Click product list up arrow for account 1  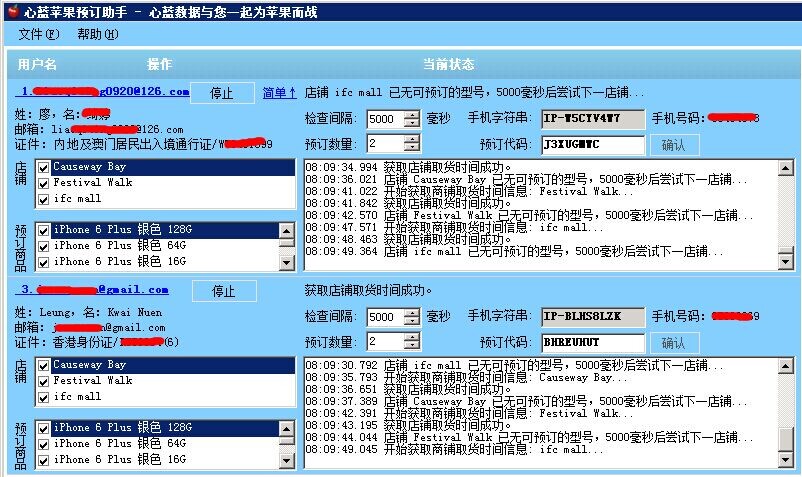287,231
